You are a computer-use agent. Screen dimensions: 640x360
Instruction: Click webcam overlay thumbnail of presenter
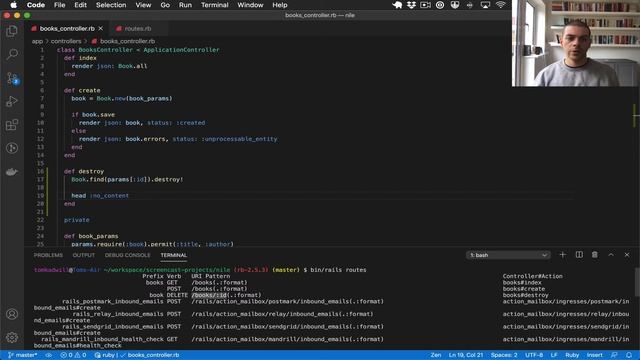coord(576,43)
